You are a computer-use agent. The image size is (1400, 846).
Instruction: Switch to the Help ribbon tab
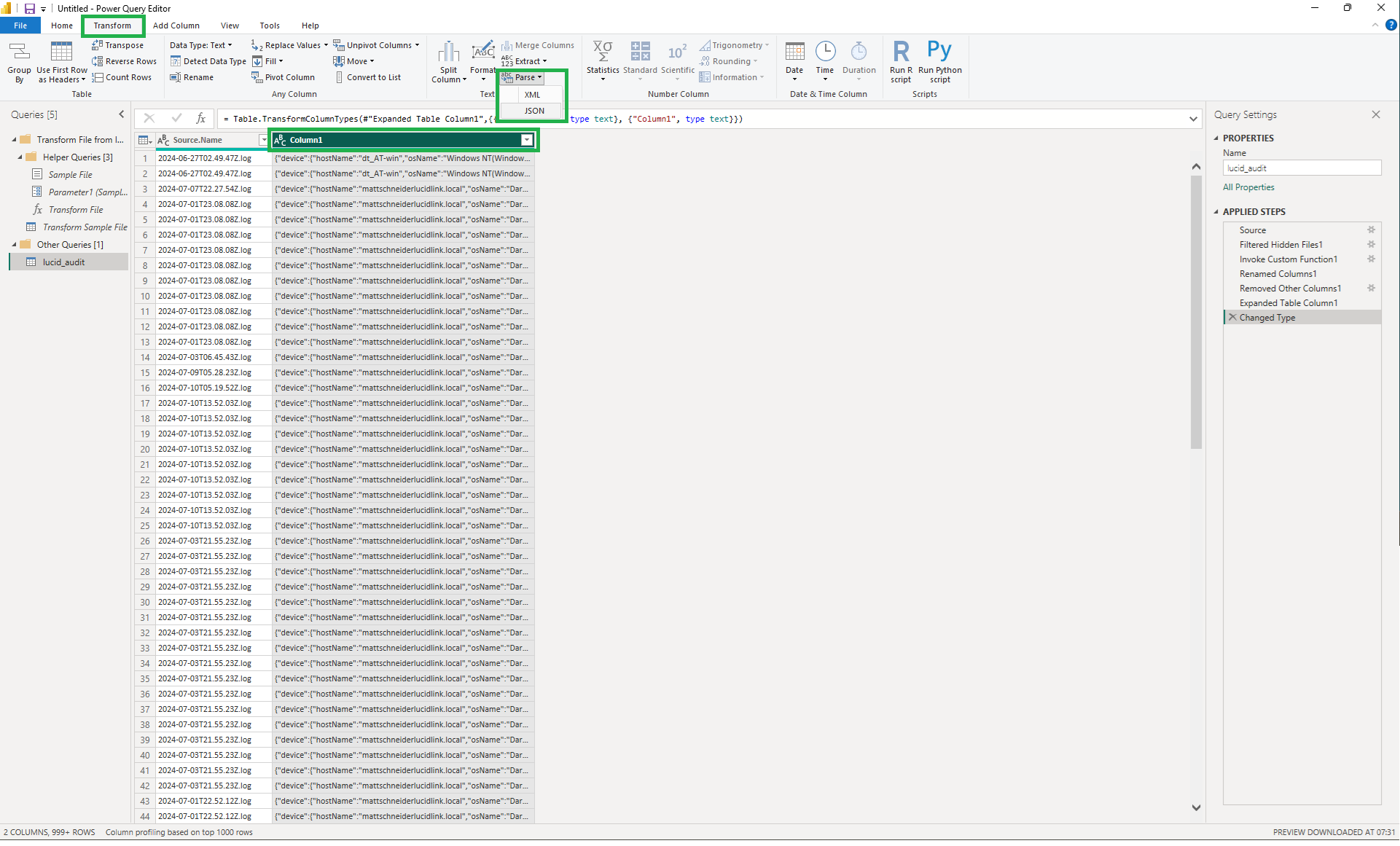[310, 26]
